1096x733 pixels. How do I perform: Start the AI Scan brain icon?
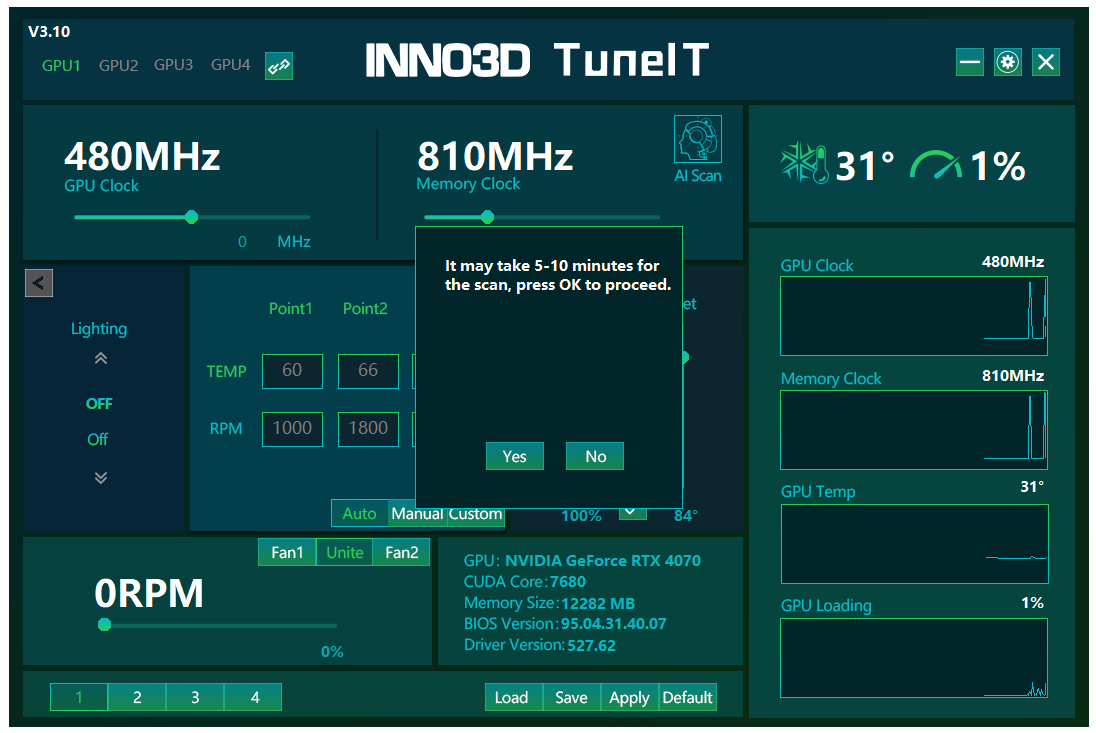point(698,139)
